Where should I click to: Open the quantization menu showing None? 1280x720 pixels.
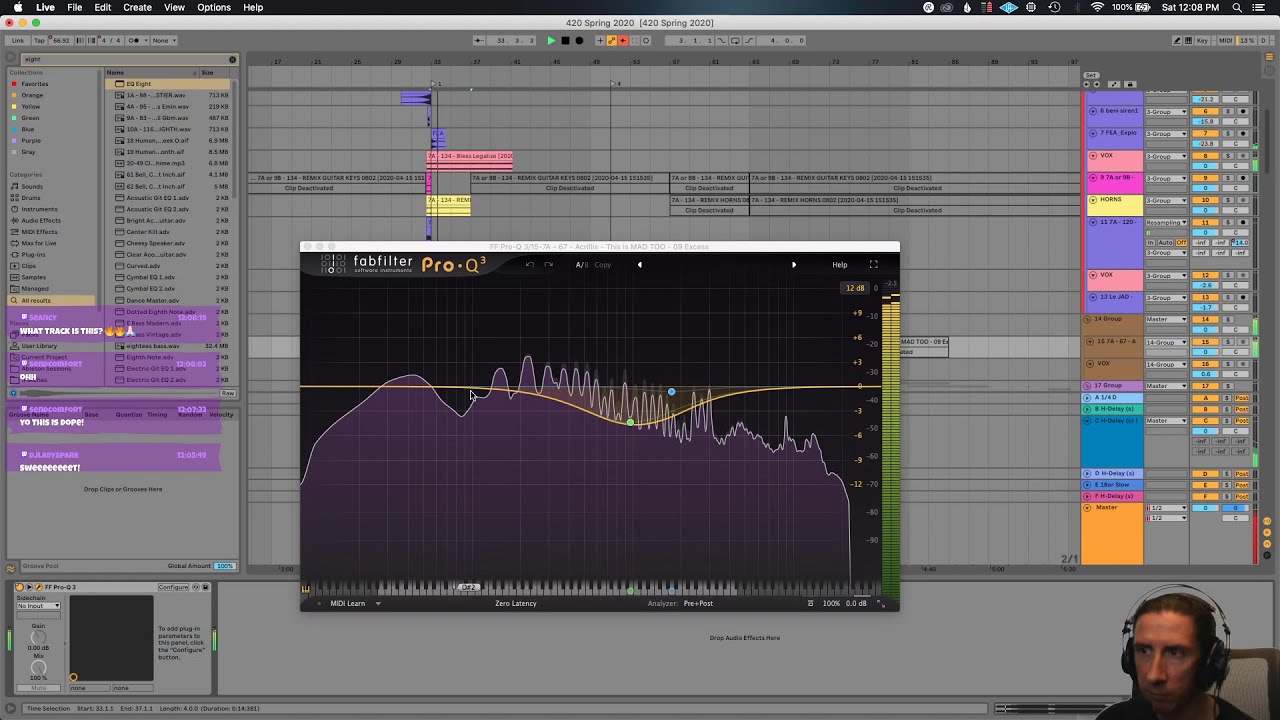[x=164, y=41]
